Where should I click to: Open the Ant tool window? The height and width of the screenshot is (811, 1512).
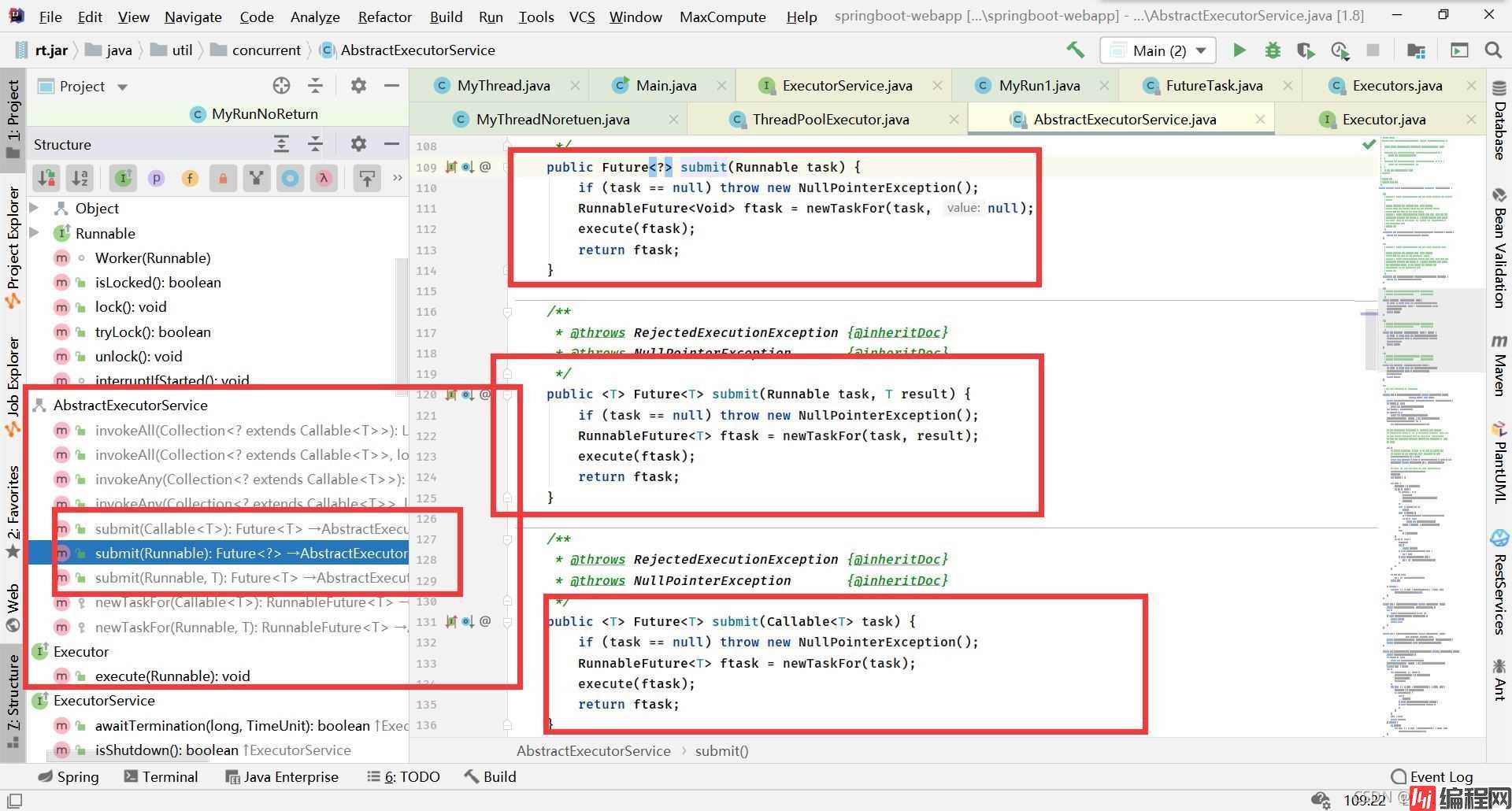point(1499,679)
